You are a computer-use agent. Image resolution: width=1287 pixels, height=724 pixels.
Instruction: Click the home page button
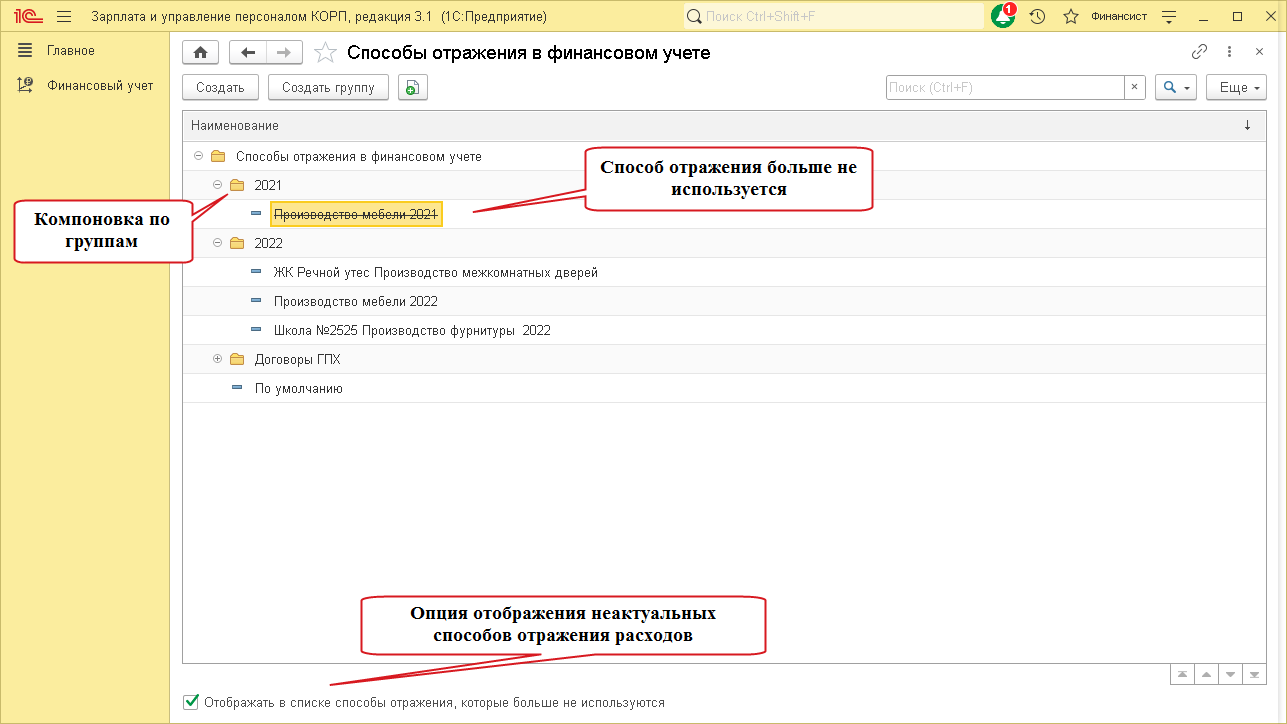pyautogui.click(x=200, y=53)
